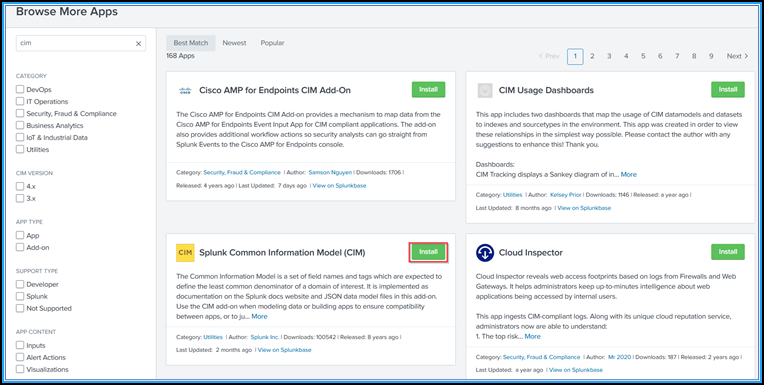Image resolution: width=764 pixels, height=385 pixels.
Task: Check the DevOps category filter
Action: [x=20, y=89]
